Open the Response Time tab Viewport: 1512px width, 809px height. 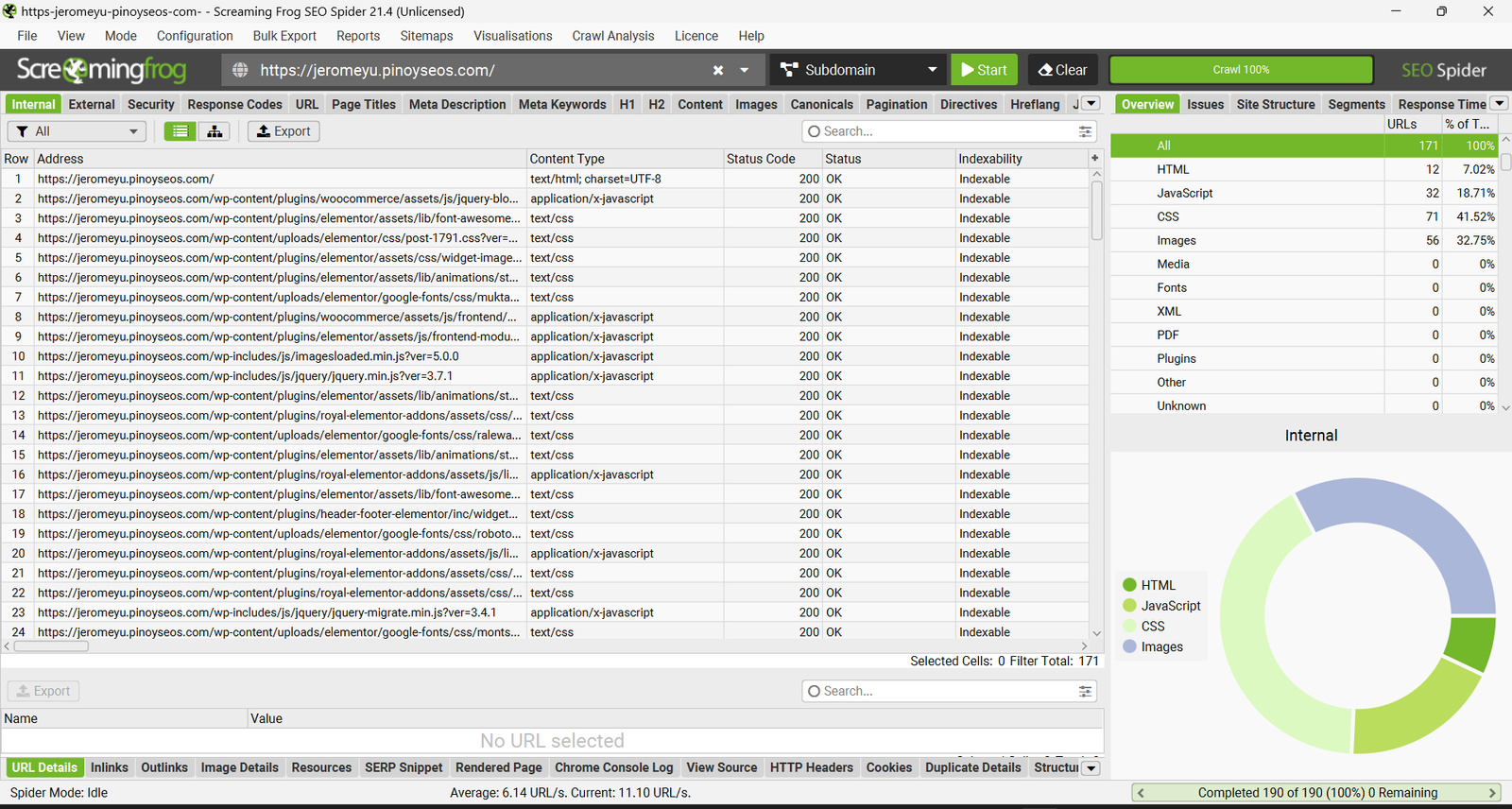coord(1442,104)
